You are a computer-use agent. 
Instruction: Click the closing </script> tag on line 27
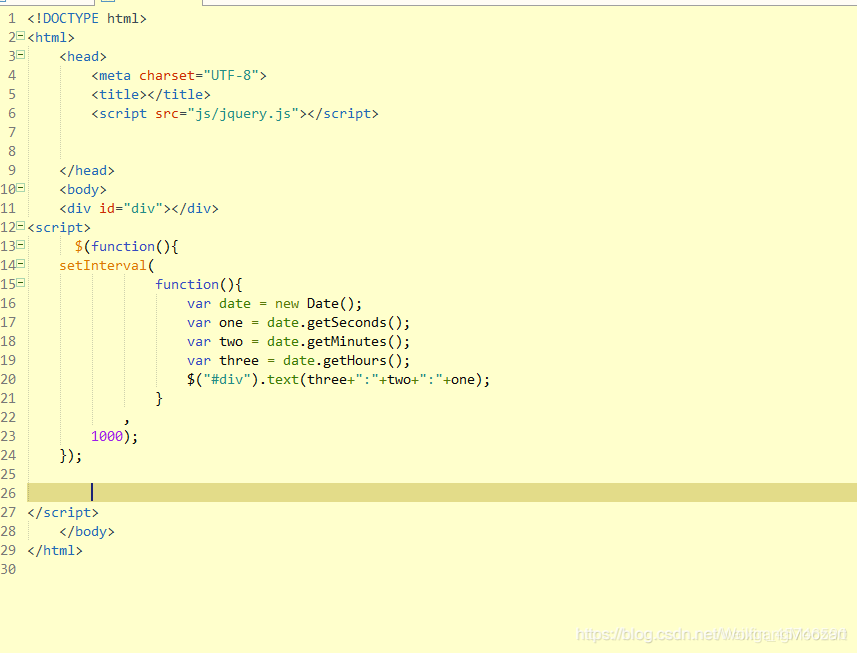[63, 513]
